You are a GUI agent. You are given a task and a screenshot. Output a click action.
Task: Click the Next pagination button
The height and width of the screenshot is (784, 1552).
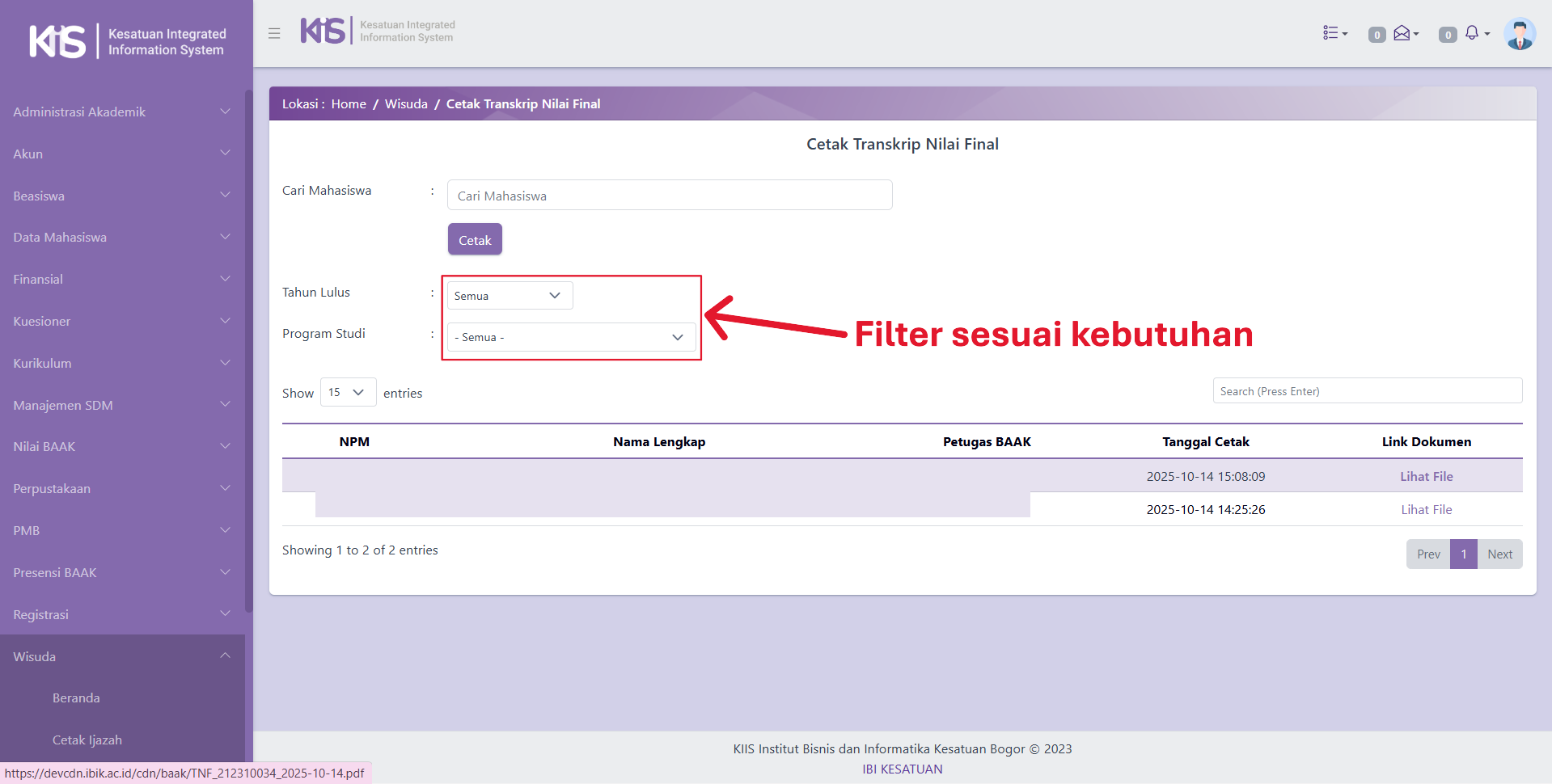(1499, 554)
